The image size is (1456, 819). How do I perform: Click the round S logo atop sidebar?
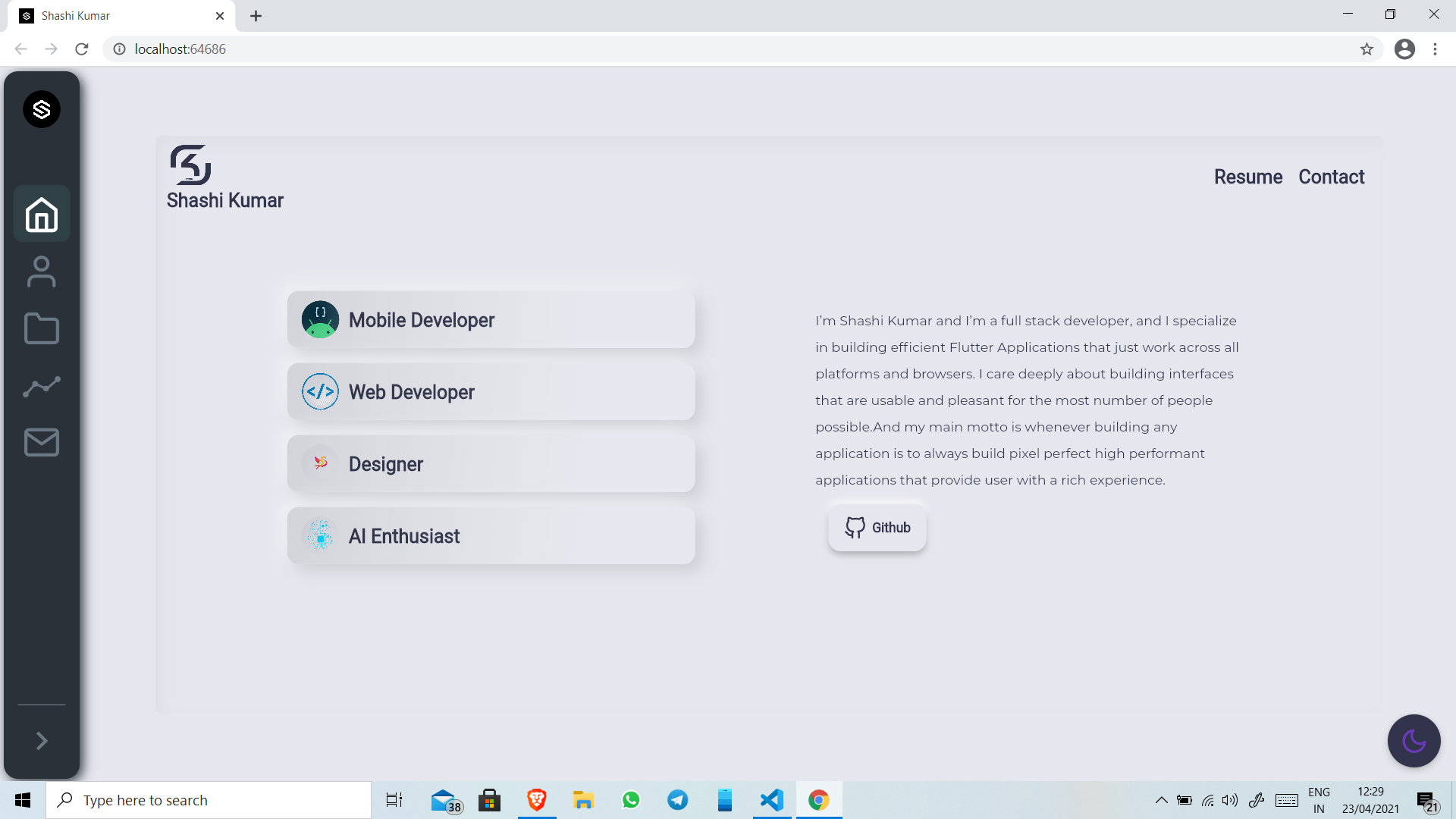tap(42, 110)
